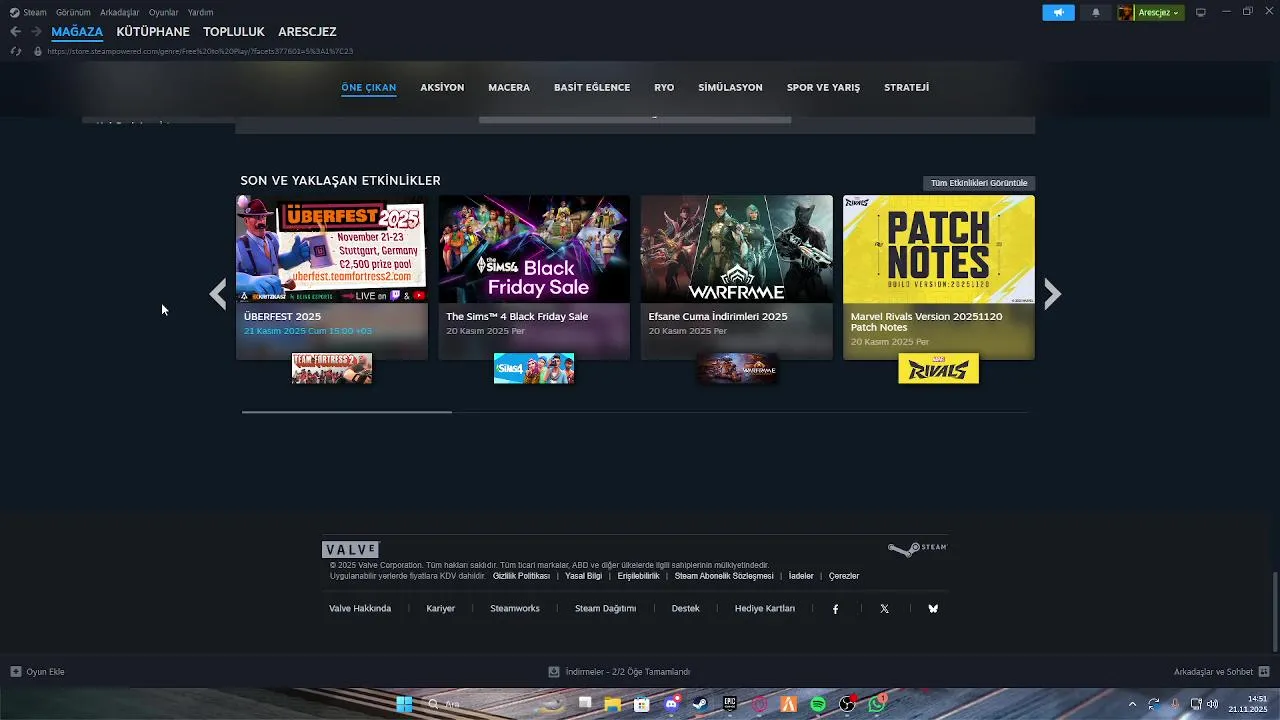Screen dimensions: 1280x720
Task: Click the Steam logo in footer
Action: click(x=917, y=549)
